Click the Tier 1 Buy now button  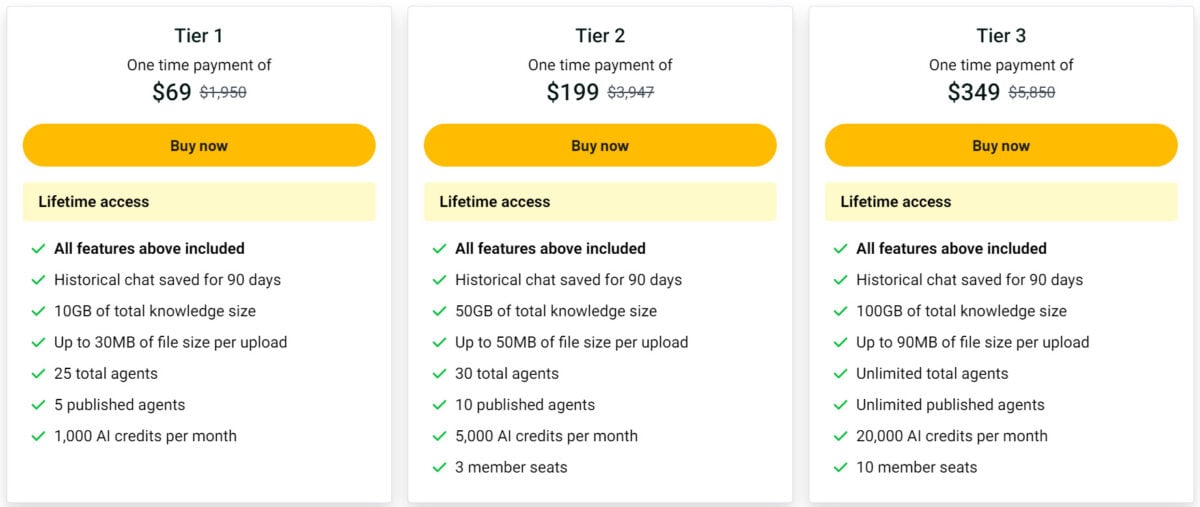(x=199, y=145)
